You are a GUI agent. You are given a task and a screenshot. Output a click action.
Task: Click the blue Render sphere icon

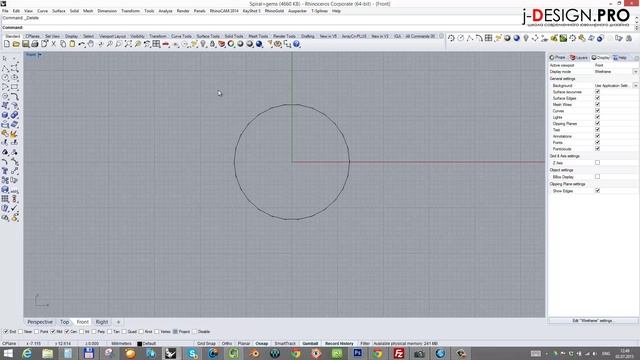point(259,44)
